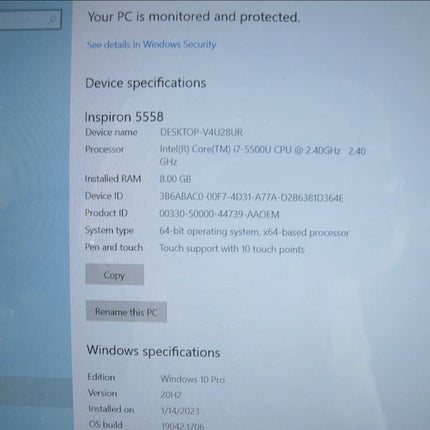Screen dimensions: 430x430
Task: Click the Installed RAM label
Action: coord(113,179)
